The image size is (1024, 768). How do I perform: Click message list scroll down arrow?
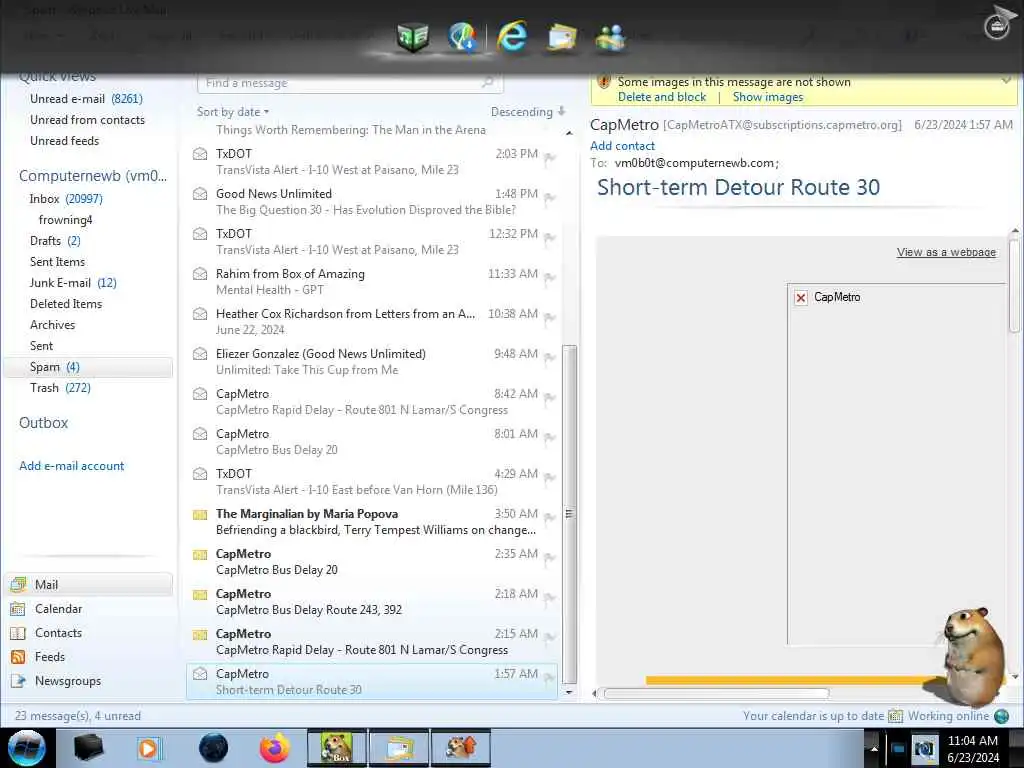(569, 692)
